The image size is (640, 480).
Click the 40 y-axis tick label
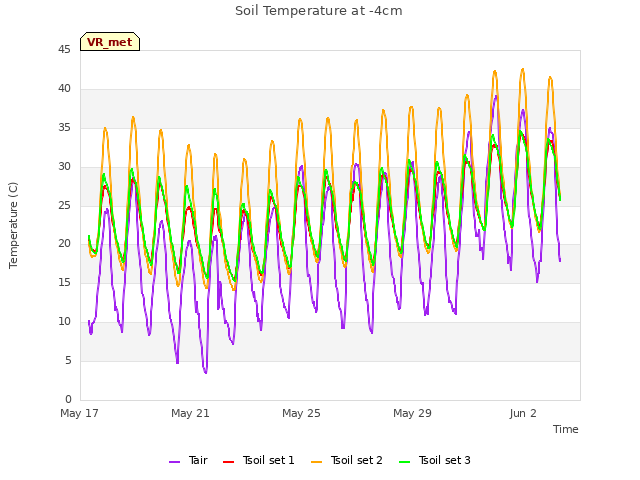(x=64, y=89)
